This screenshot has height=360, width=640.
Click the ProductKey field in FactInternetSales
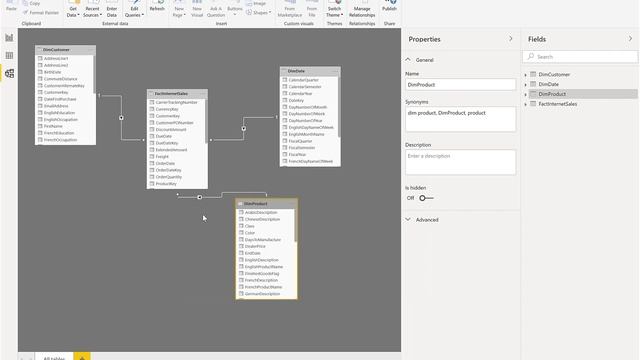click(166, 184)
